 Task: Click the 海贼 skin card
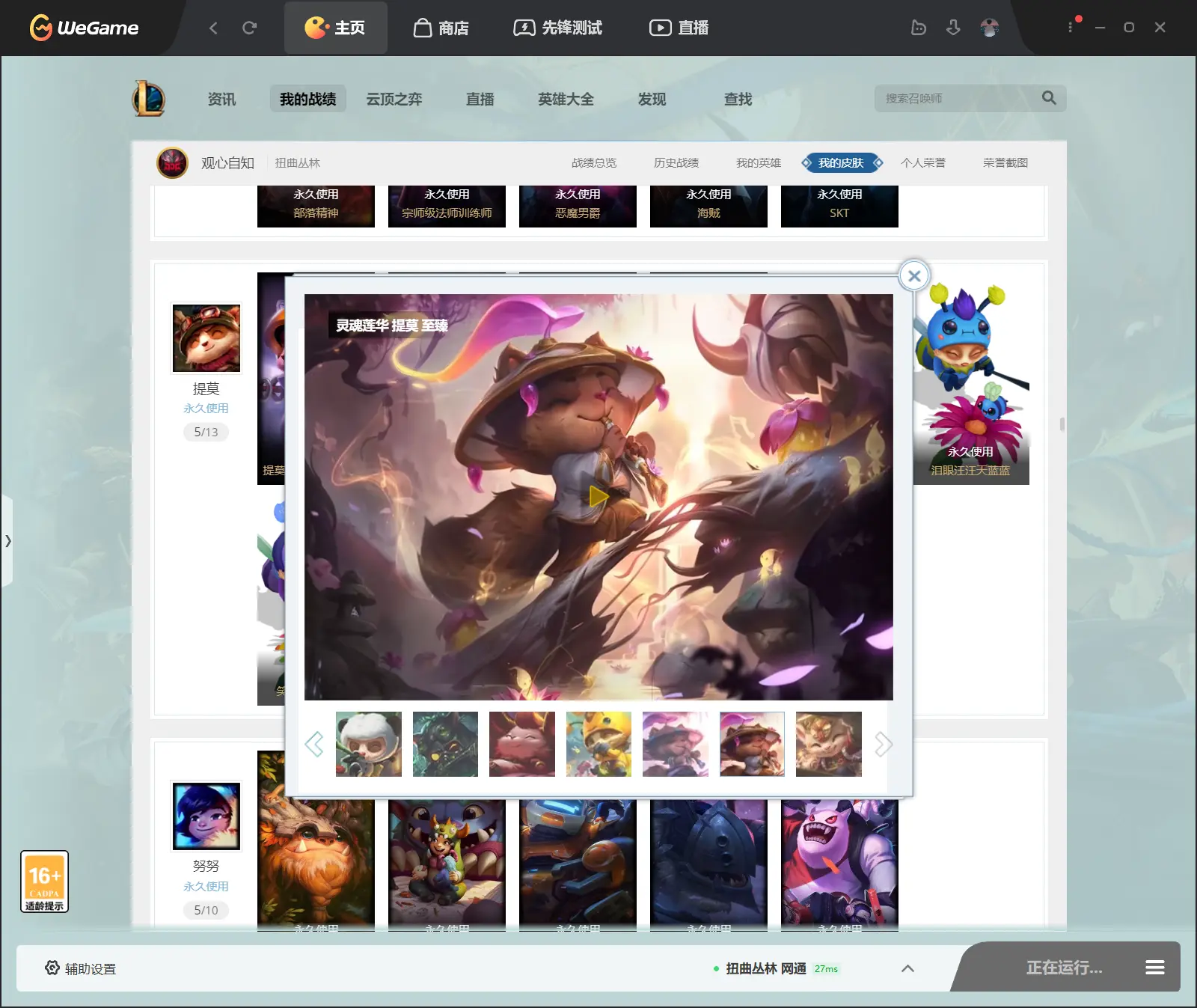click(708, 206)
